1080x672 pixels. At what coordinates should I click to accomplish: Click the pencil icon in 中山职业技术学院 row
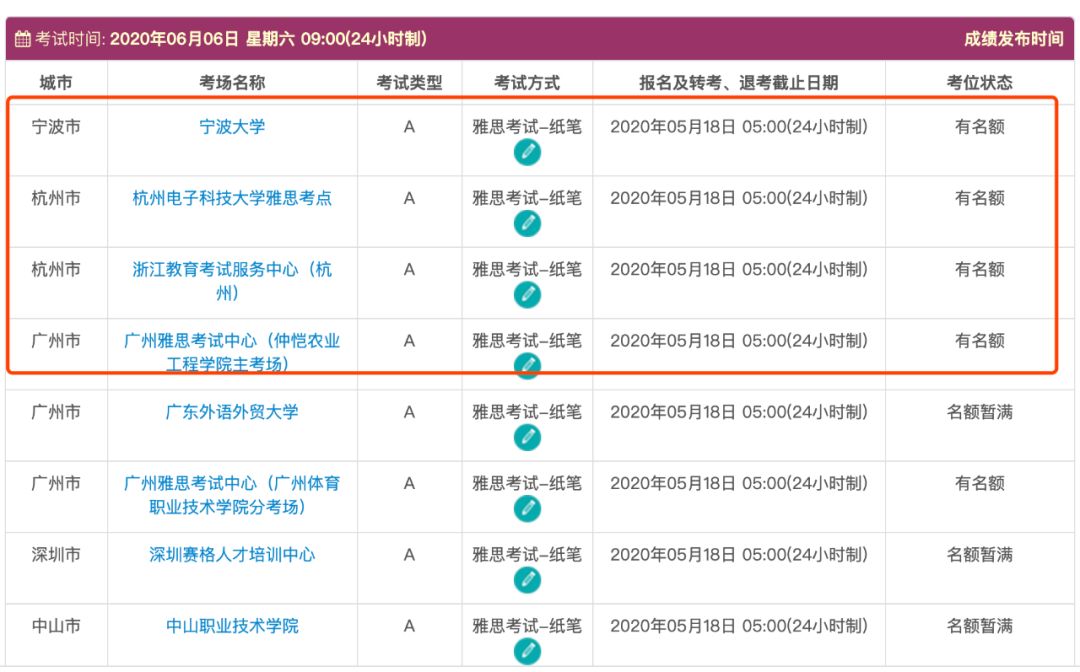(x=527, y=651)
